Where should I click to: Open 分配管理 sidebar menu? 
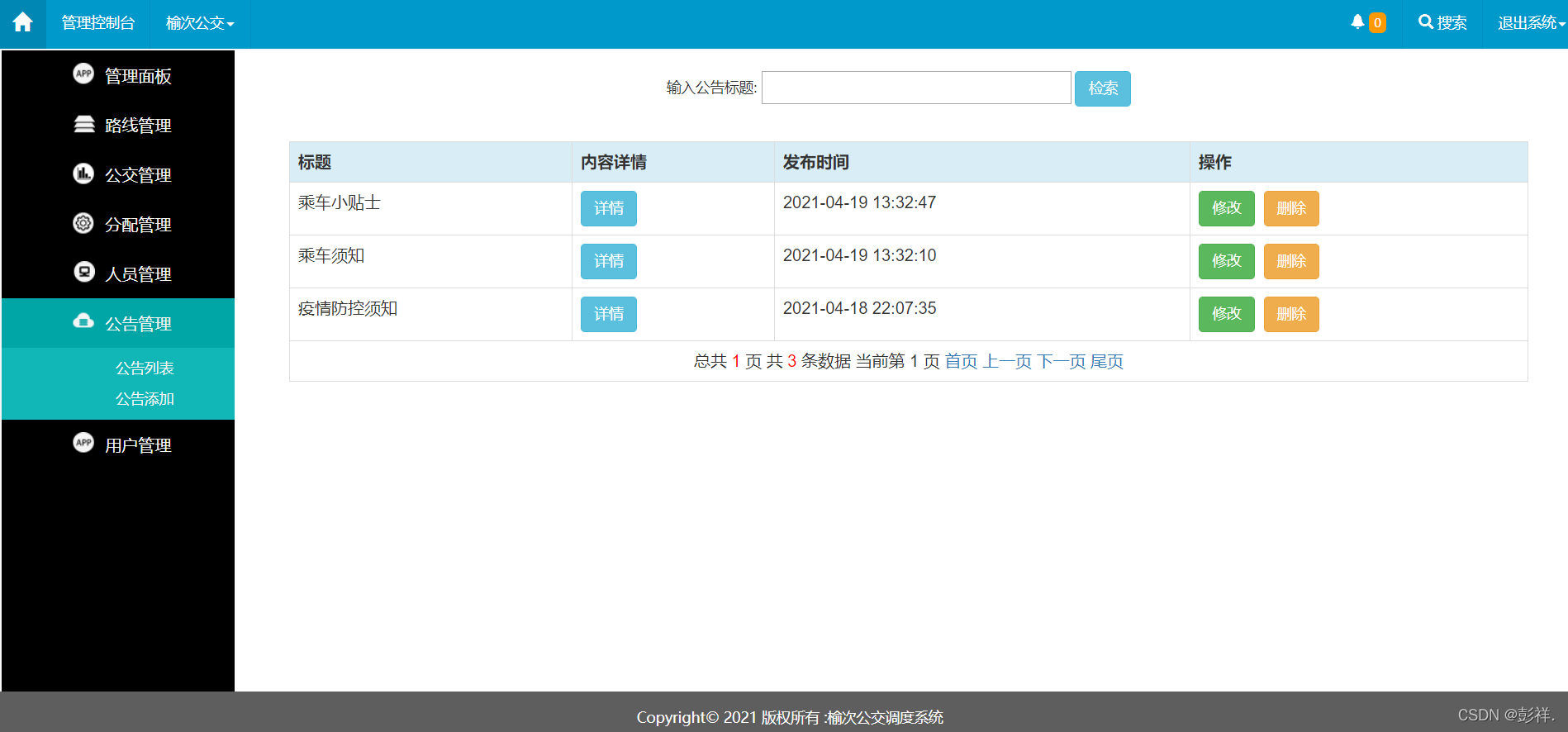pyautogui.click(x=118, y=224)
